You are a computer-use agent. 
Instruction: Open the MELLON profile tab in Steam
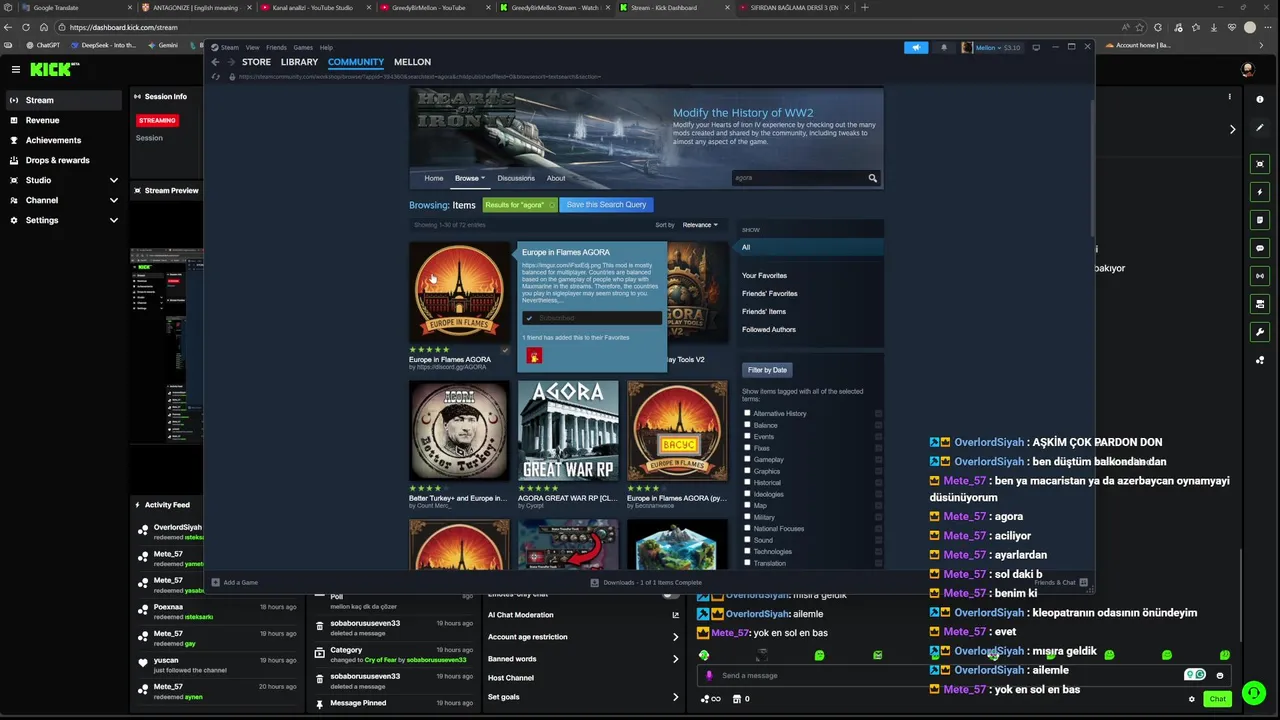412,62
